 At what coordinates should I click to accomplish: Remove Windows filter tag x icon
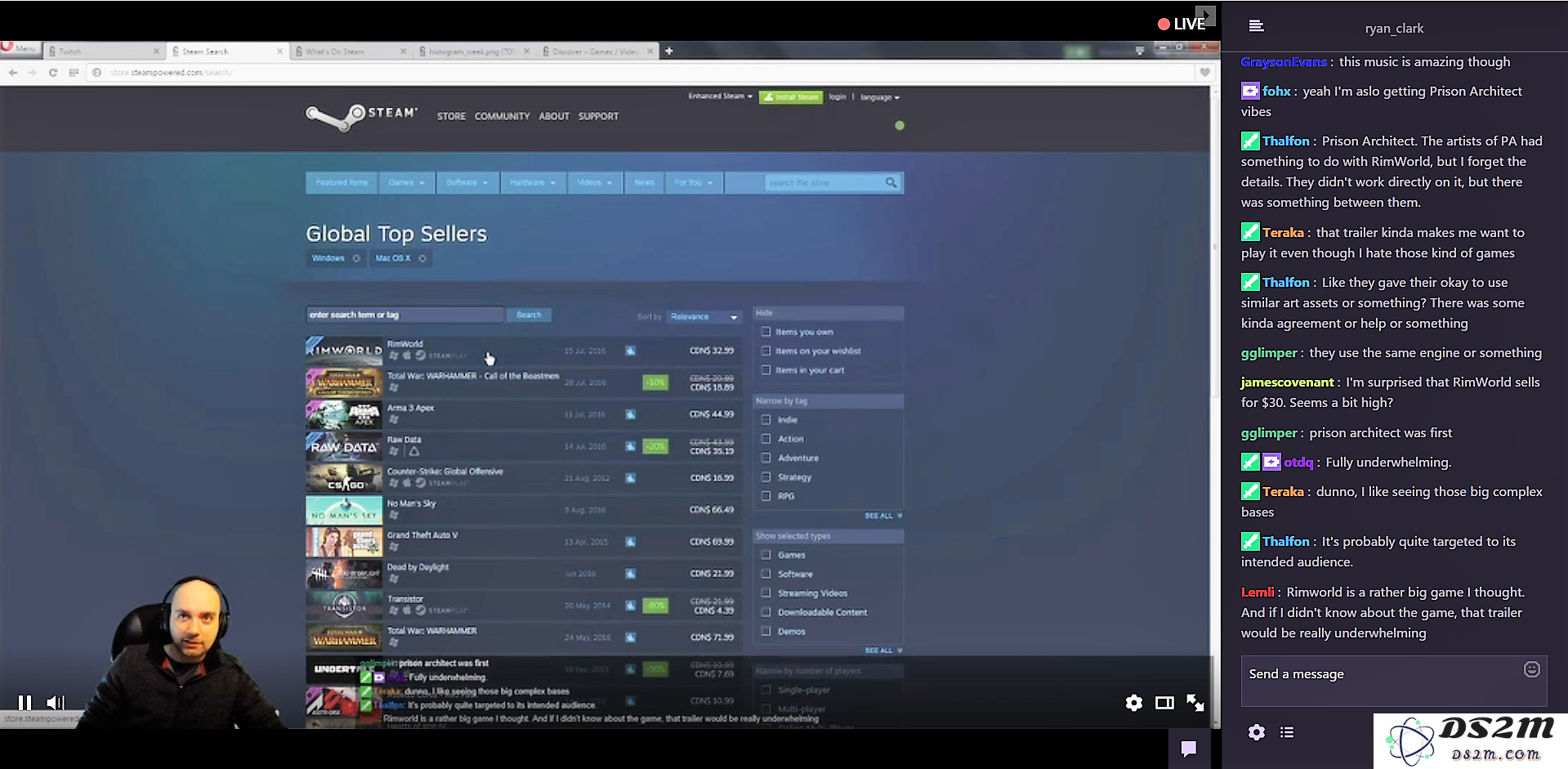356,258
